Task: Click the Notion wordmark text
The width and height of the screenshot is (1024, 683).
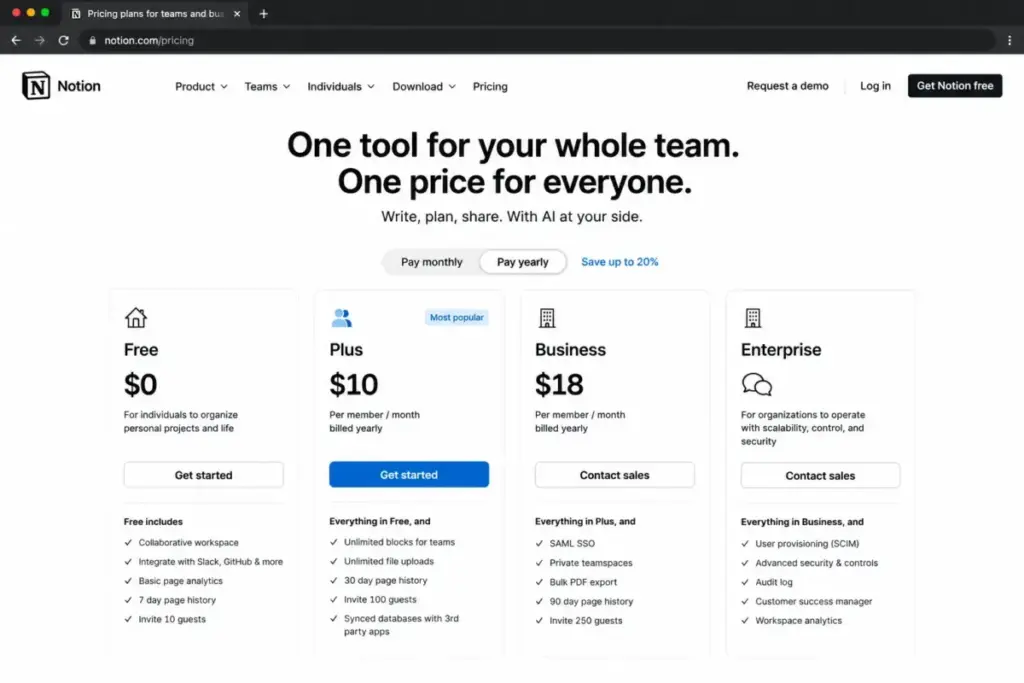Action: [79, 86]
